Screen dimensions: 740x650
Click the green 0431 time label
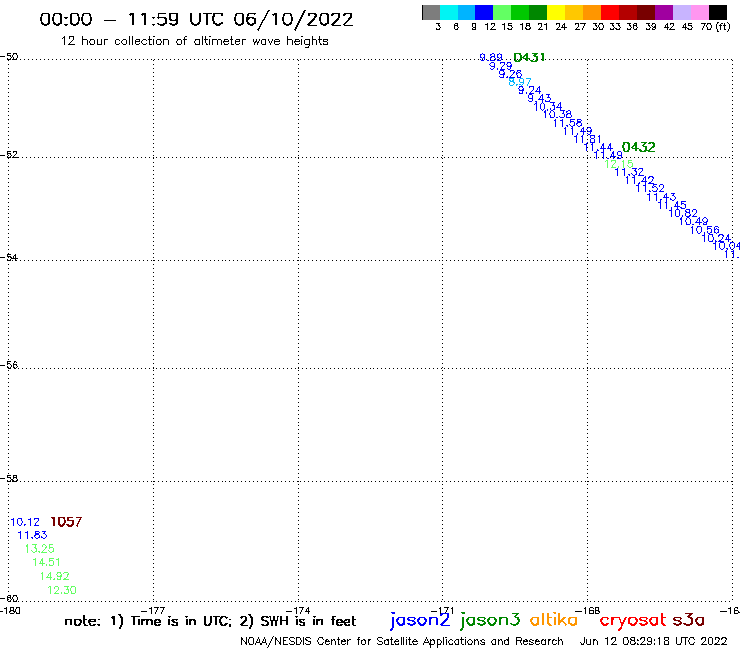529,58
